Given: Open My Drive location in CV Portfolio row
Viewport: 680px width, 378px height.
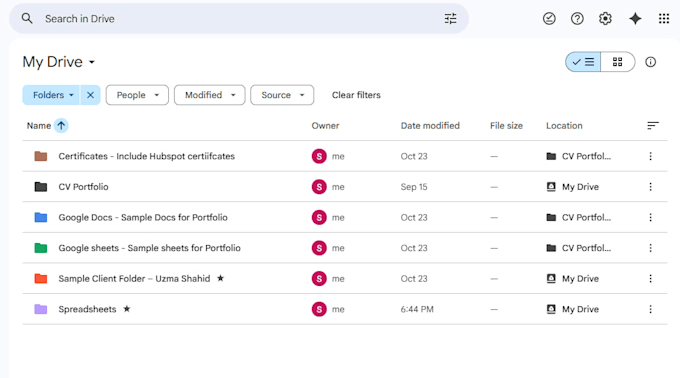Looking at the screenshot, I should tap(572, 187).
